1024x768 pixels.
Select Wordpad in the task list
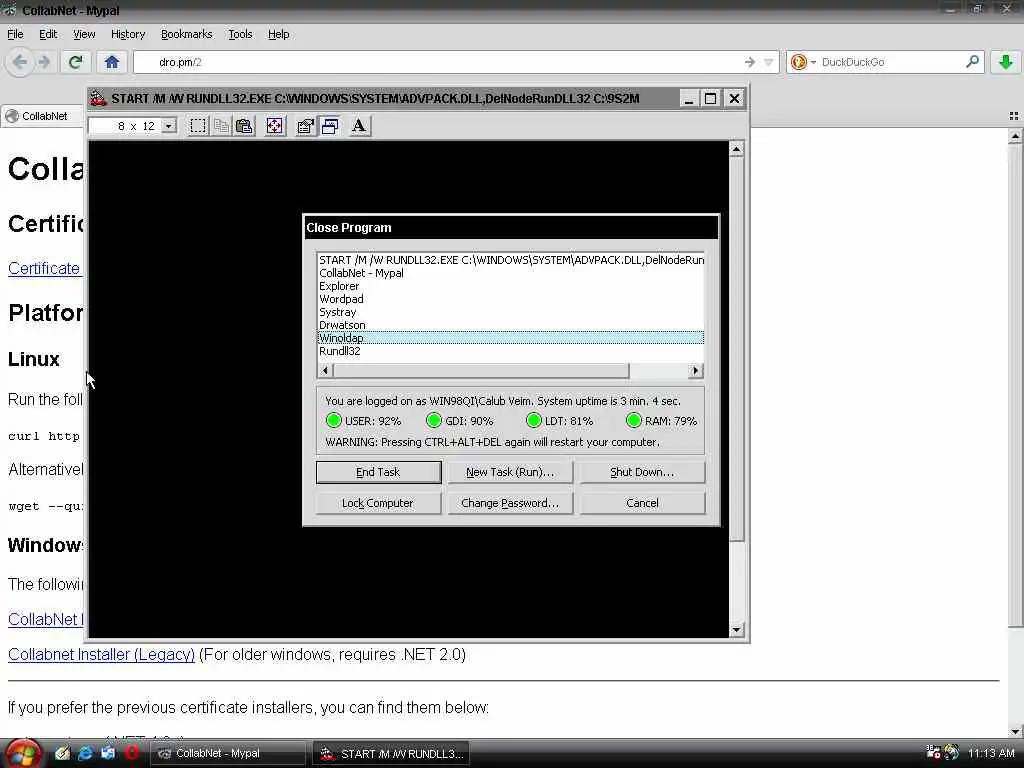pyautogui.click(x=511, y=299)
